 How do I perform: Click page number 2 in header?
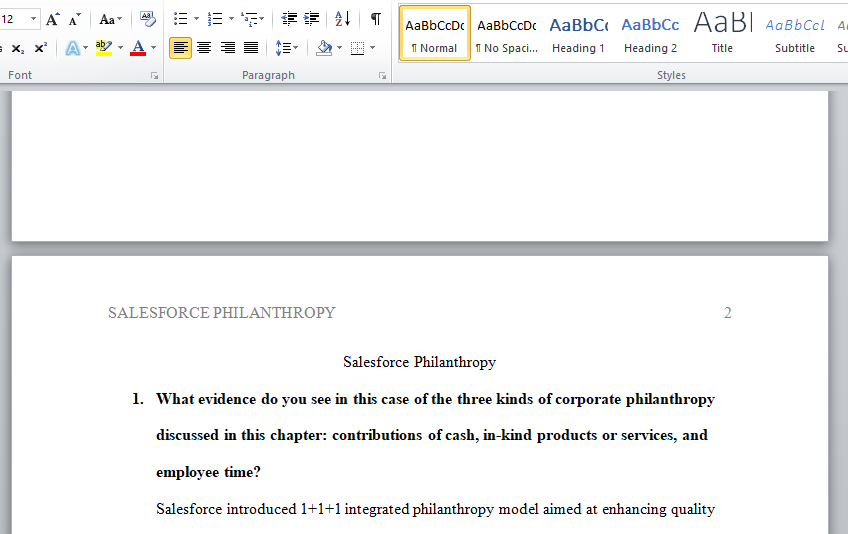click(x=728, y=313)
